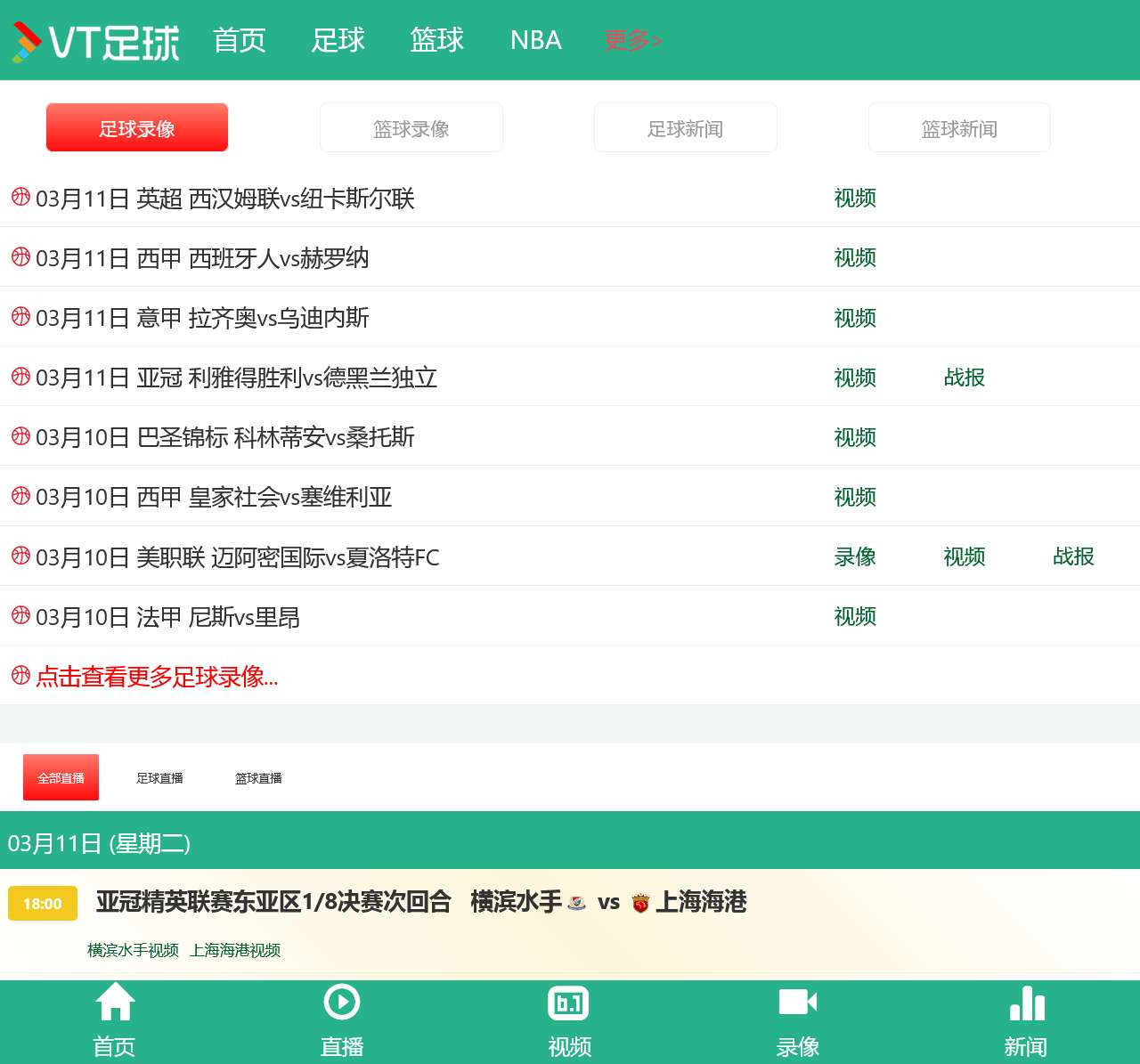1140x1064 pixels.
Task: Click ball icon beside 西汉姆联vs纽卡斯尔联
Action: click(20, 197)
